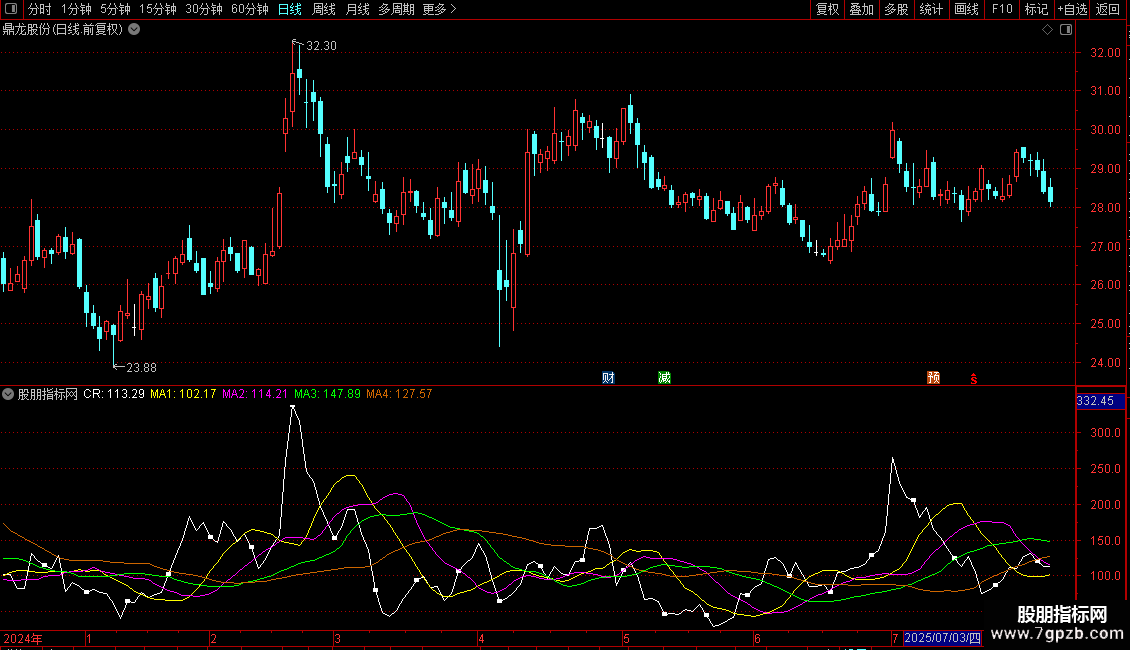Click the 叠加 overlay button

coord(861,9)
